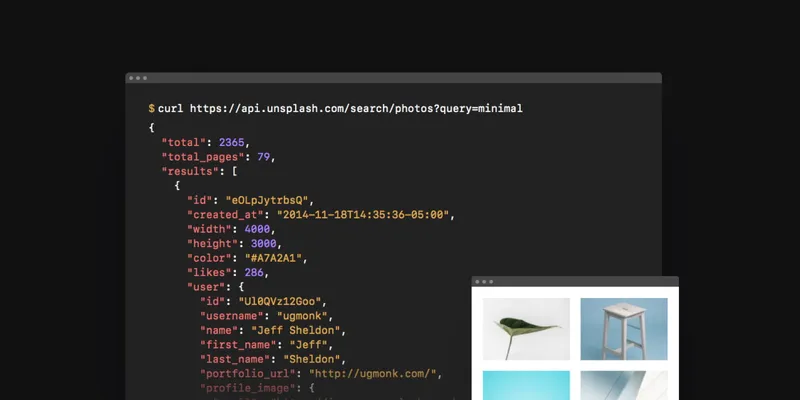Click the "total" value 2365
The width and height of the screenshot is (800, 400).
[232, 143]
